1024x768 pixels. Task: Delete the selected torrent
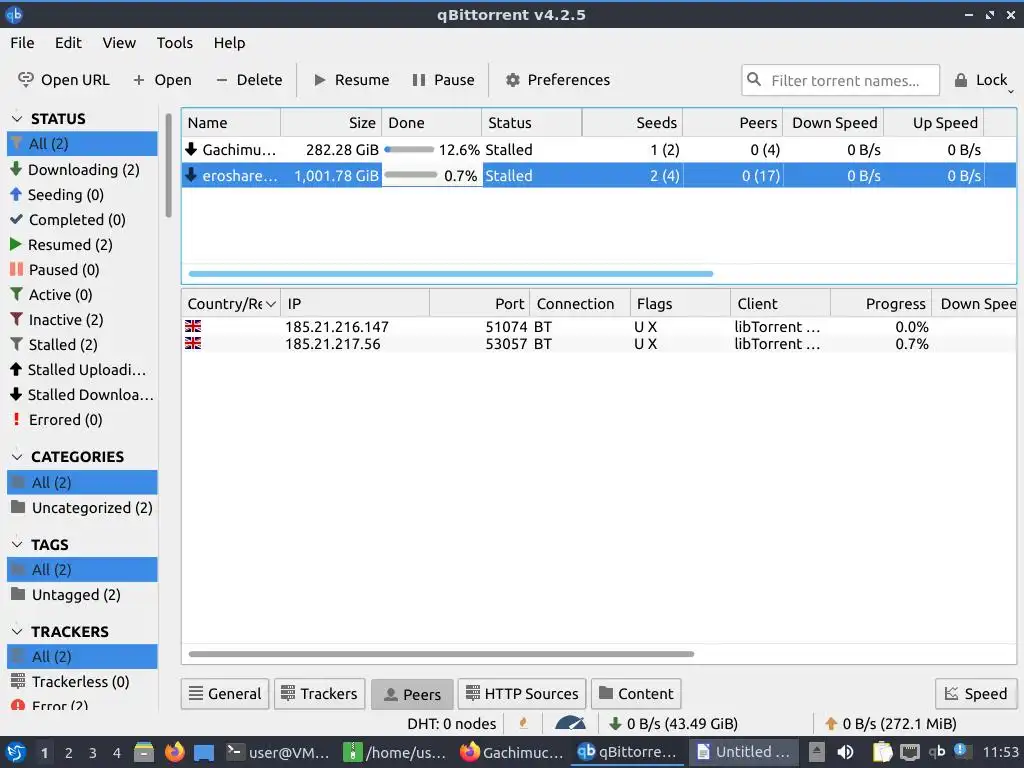(x=249, y=80)
